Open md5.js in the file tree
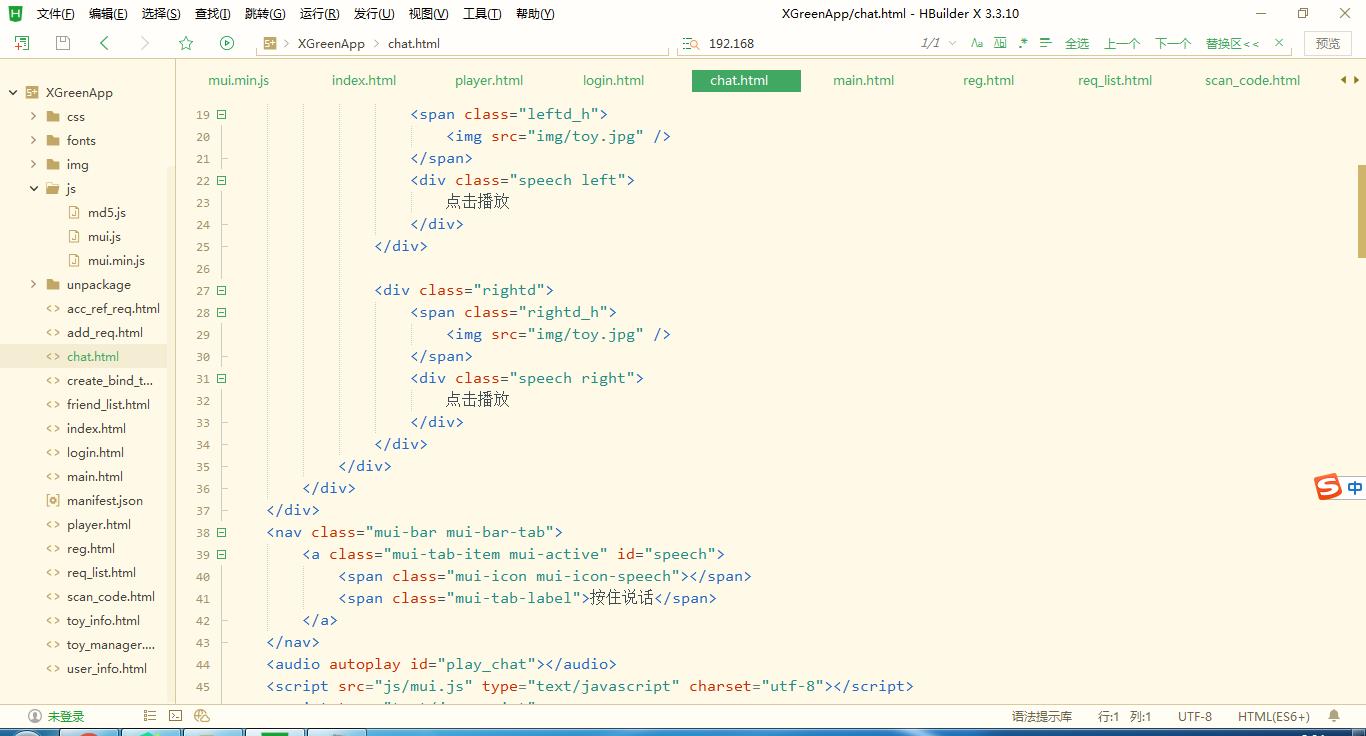The image size is (1366, 736). pos(107,212)
